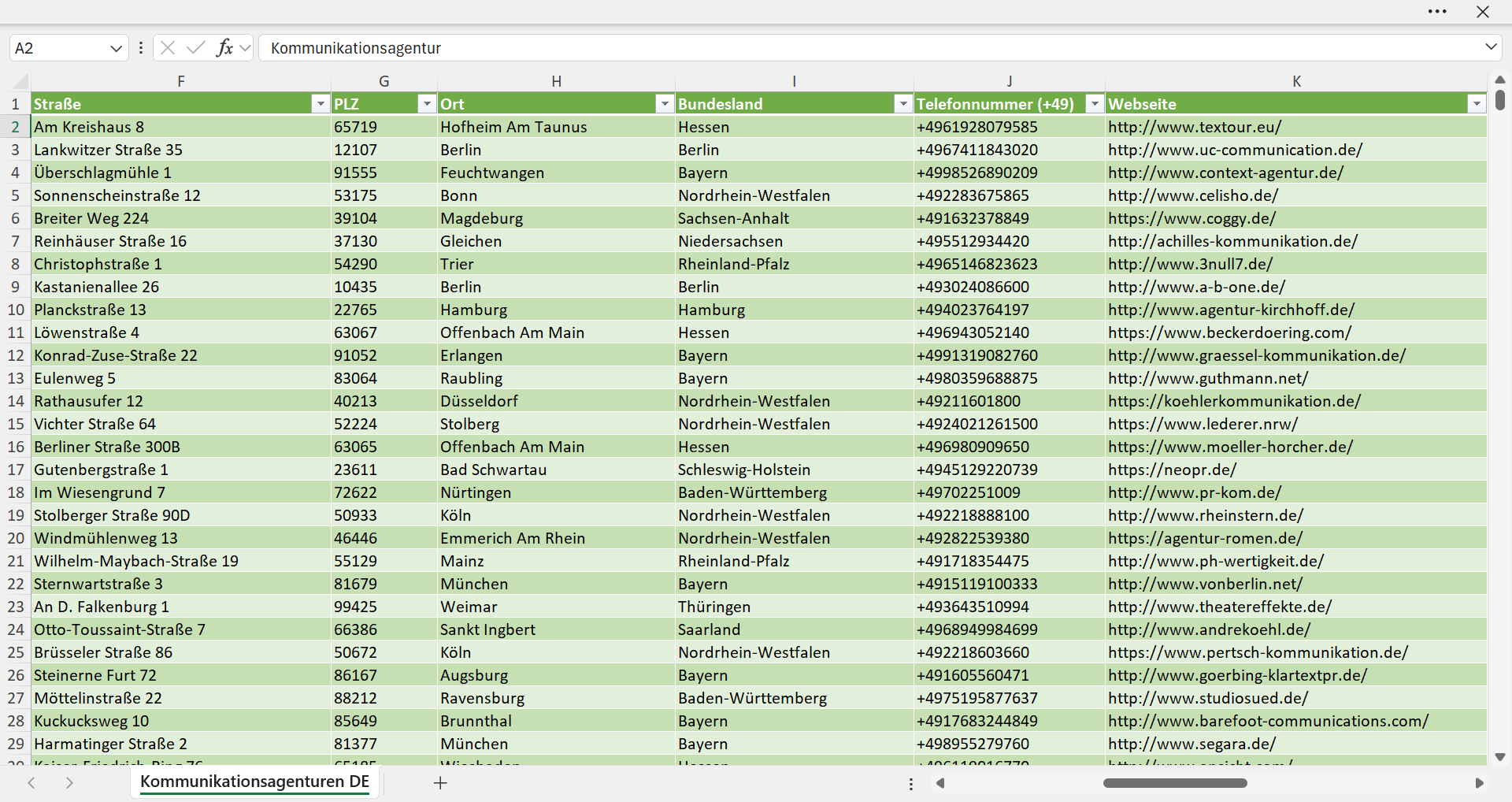Open the Straße column filter dropdown

click(x=321, y=104)
